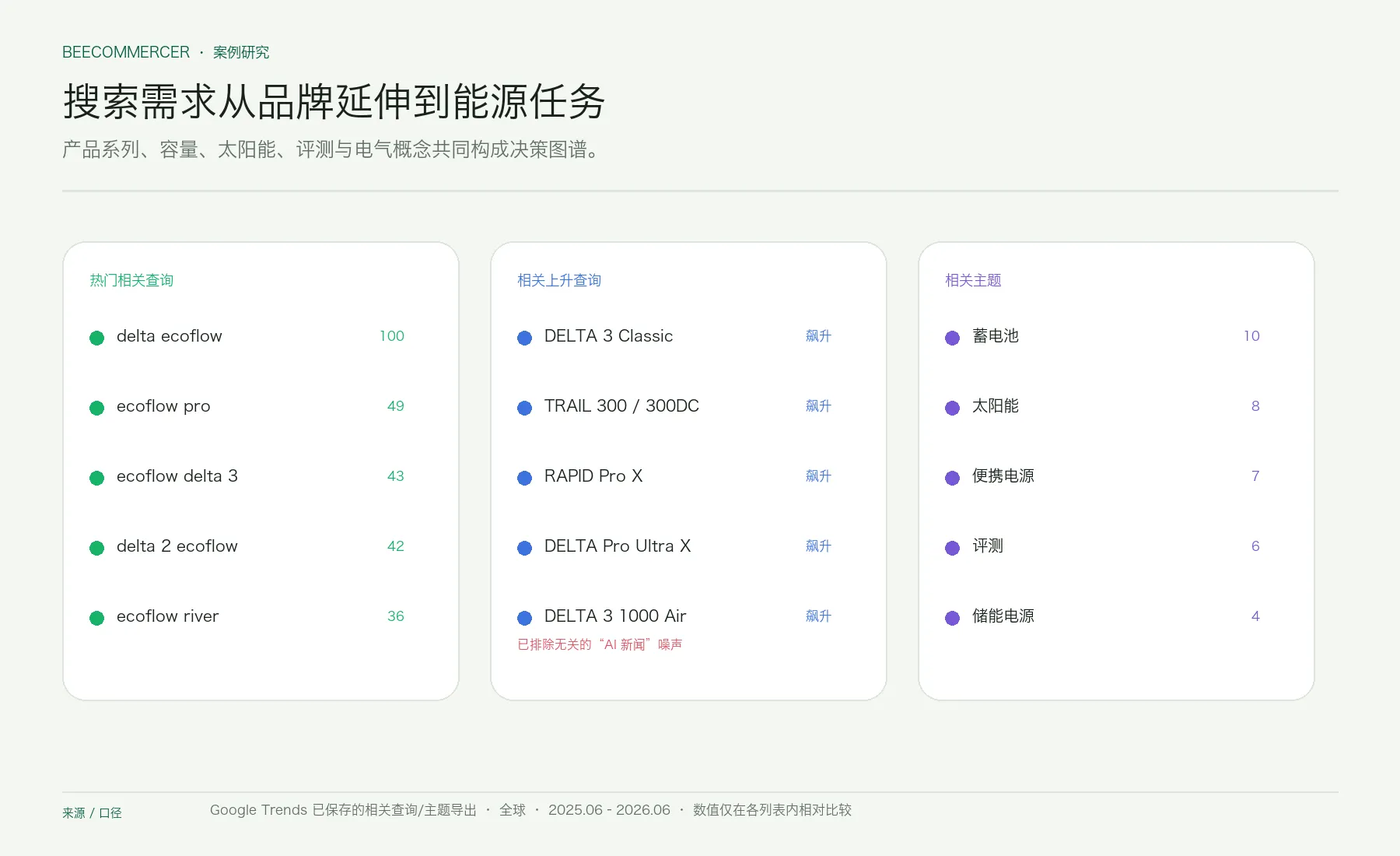This screenshot has height=856, width=1400.
Task: Select the 'DELTA 3 1000 Air' rising query
Action: coord(615,616)
